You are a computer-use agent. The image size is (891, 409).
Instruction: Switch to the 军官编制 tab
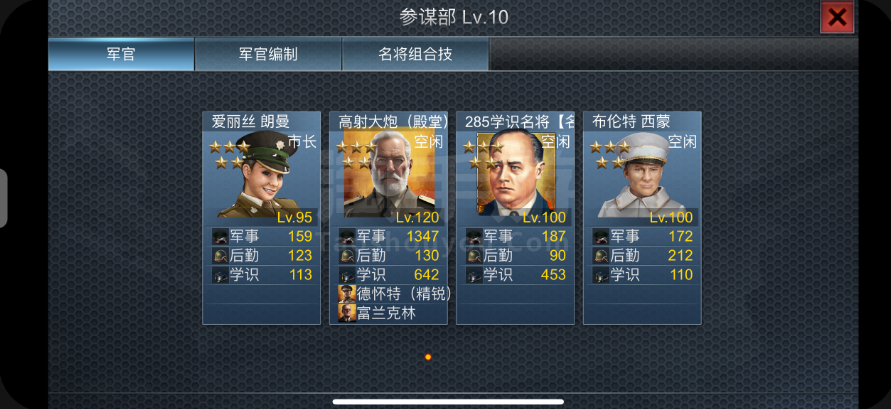point(268,54)
